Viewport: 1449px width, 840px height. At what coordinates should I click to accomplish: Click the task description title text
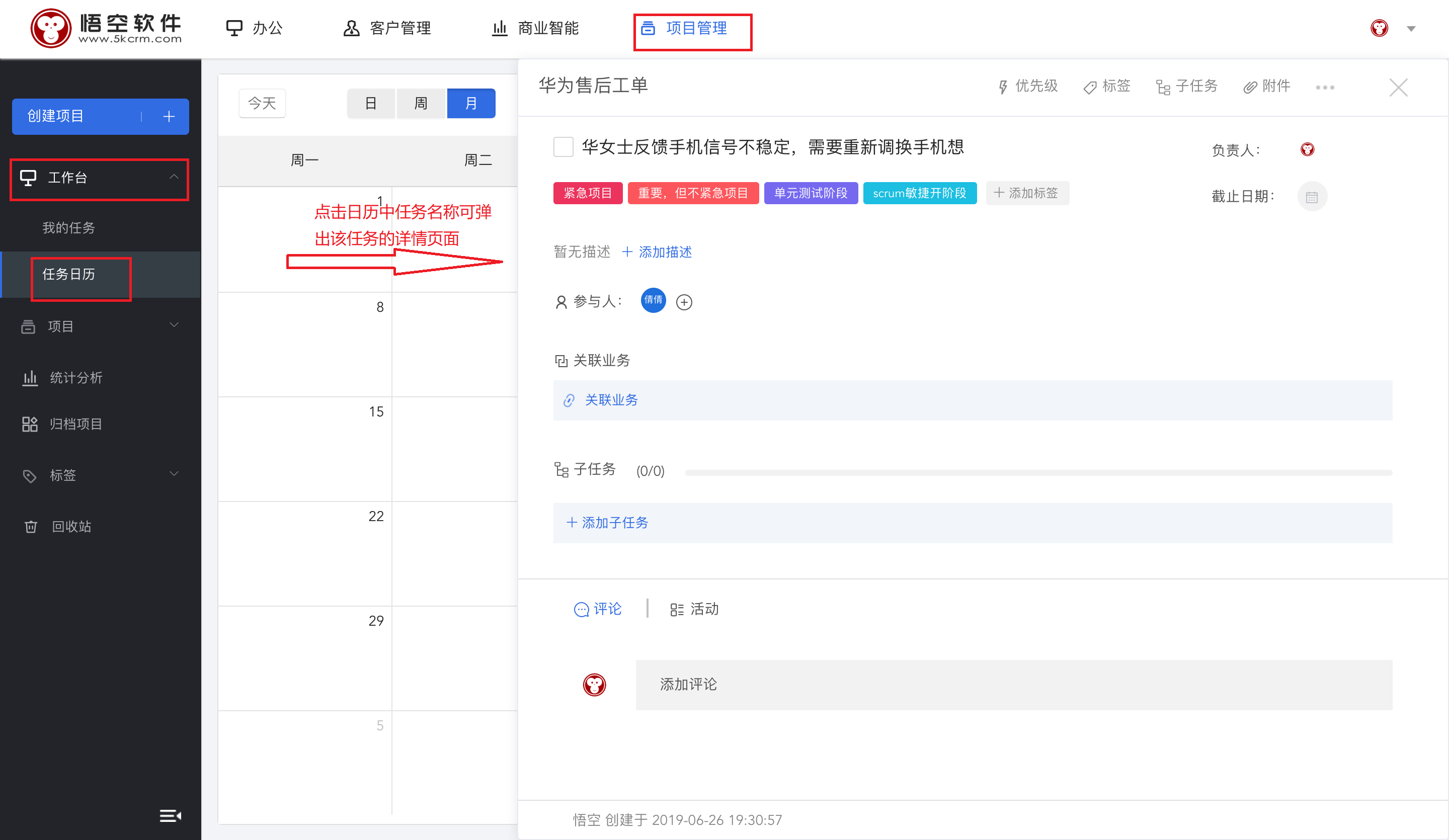[x=772, y=147]
